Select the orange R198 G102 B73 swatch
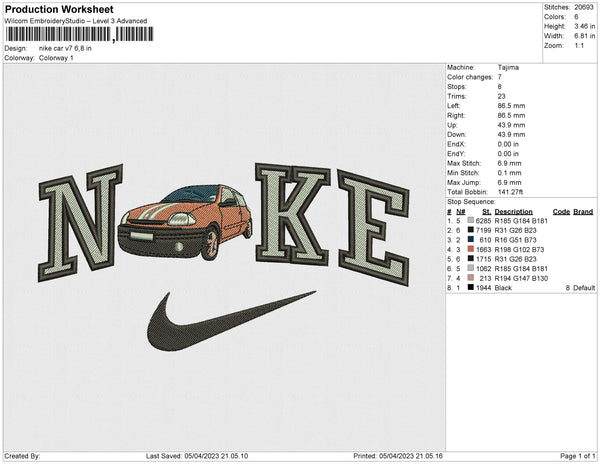This screenshot has width=600, height=464. pyautogui.click(x=471, y=249)
